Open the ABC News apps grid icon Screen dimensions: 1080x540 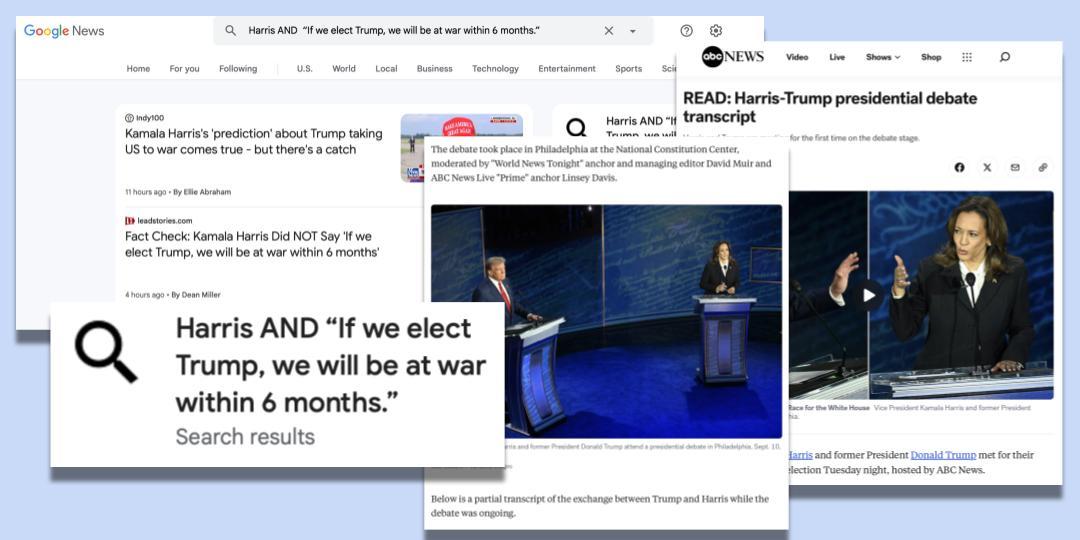coord(967,57)
